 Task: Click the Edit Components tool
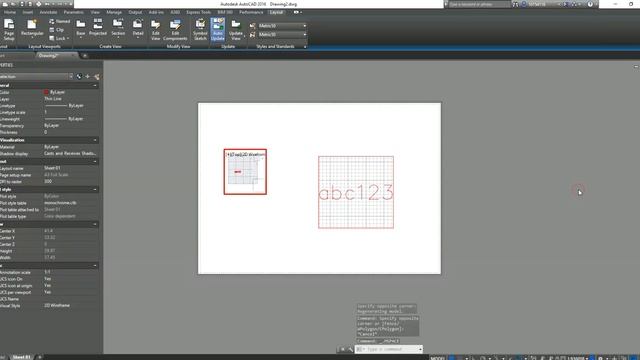[175, 30]
